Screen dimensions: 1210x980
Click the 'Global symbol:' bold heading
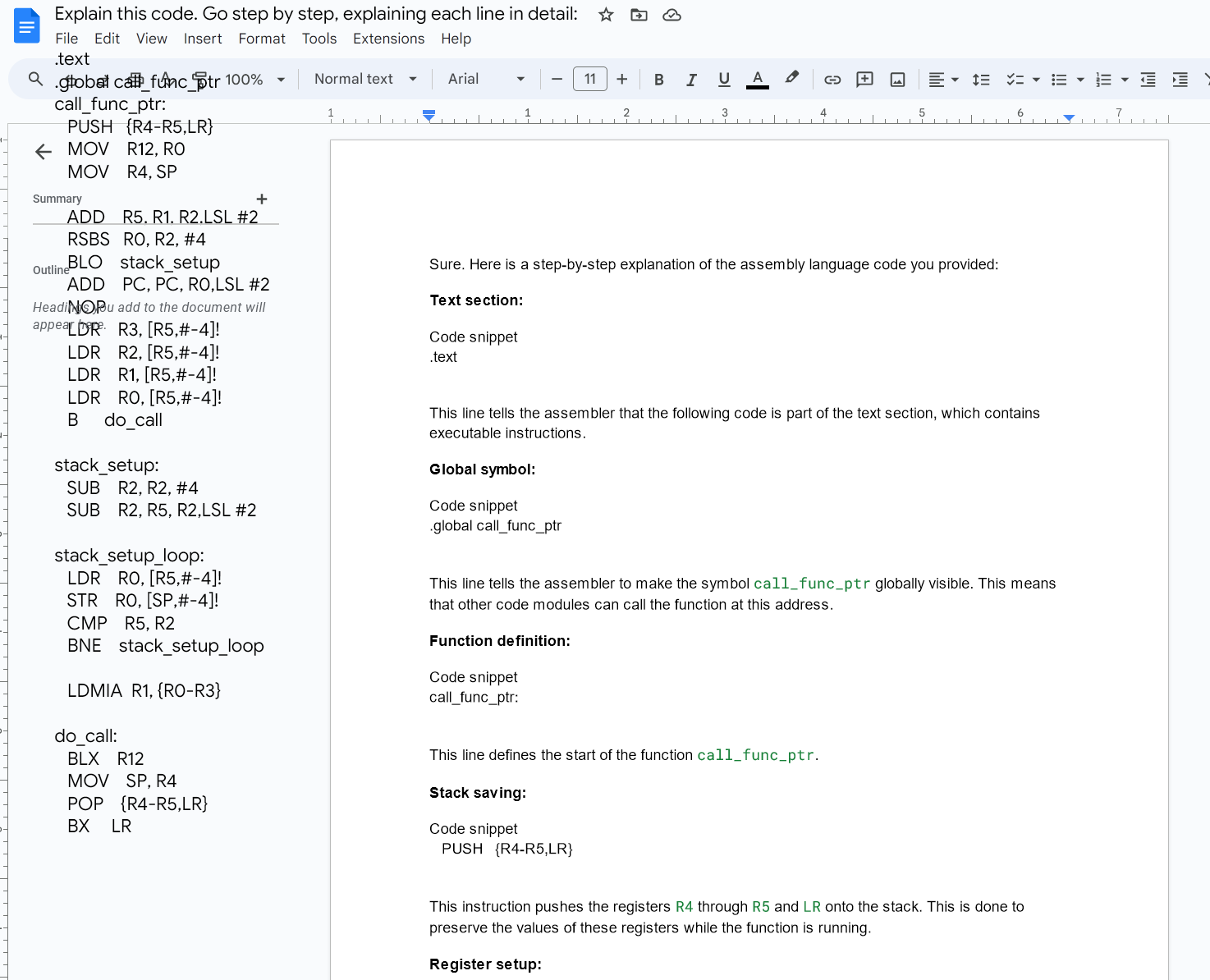483,469
